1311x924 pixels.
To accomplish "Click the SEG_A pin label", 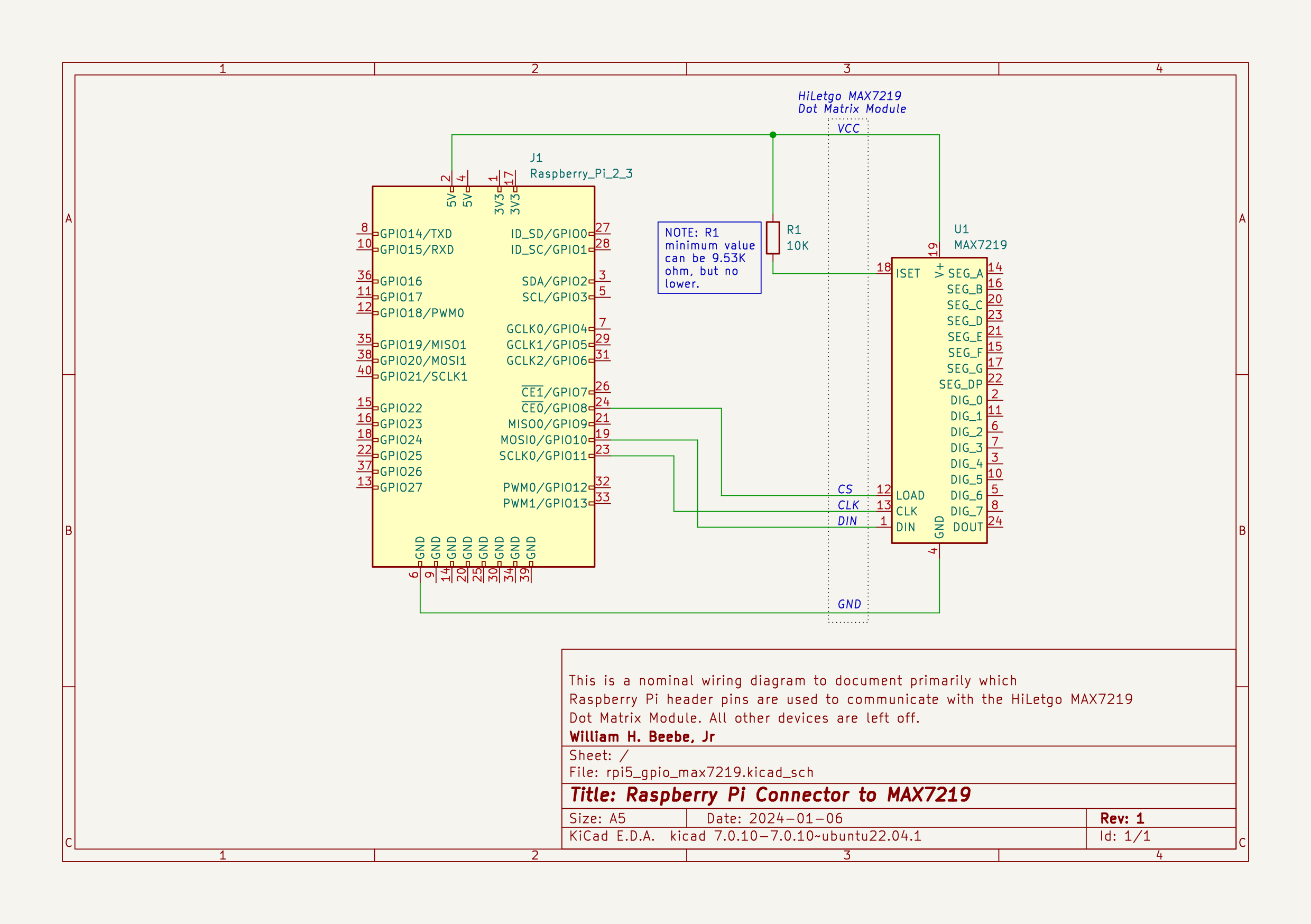I will pyautogui.click(x=966, y=273).
